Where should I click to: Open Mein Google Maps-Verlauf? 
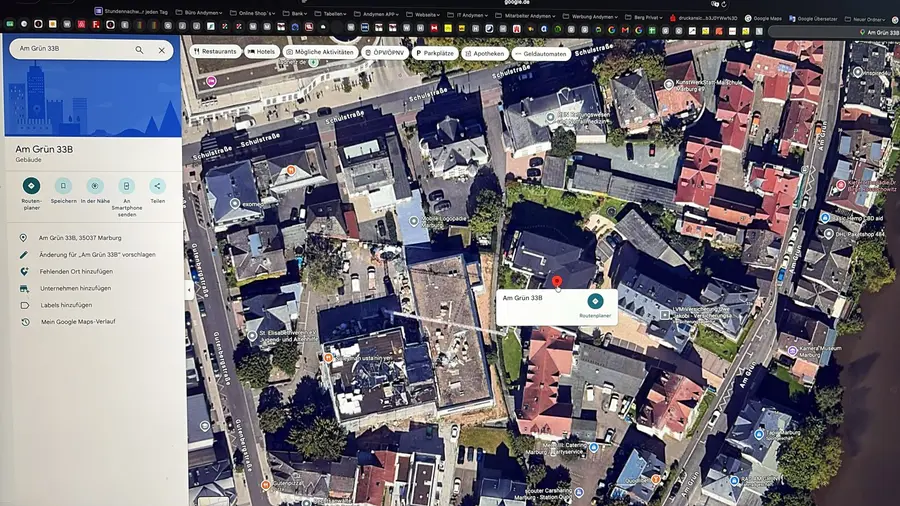coord(78,322)
